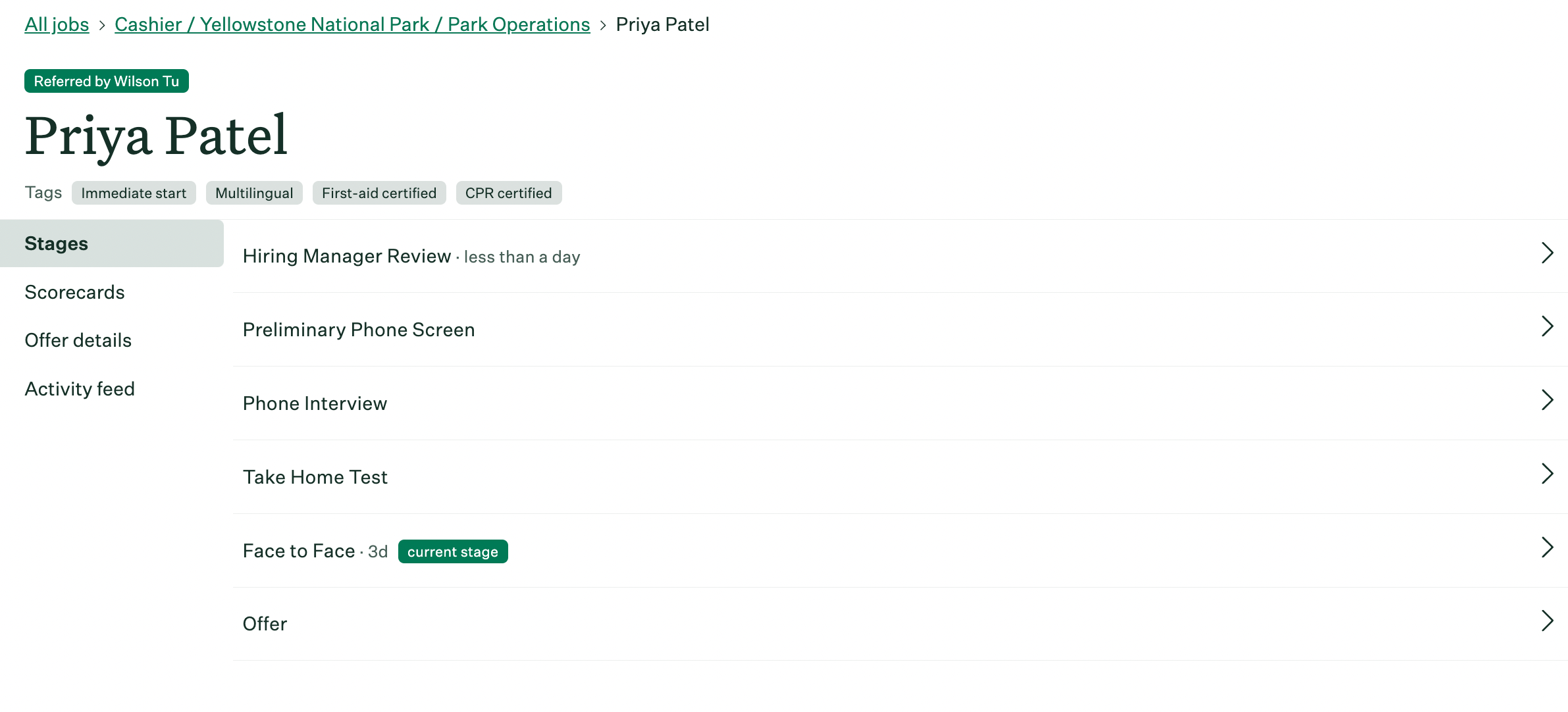The image size is (1568, 712).
Task: Click the Priya Patel breadcrumb entry
Action: click(662, 24)
